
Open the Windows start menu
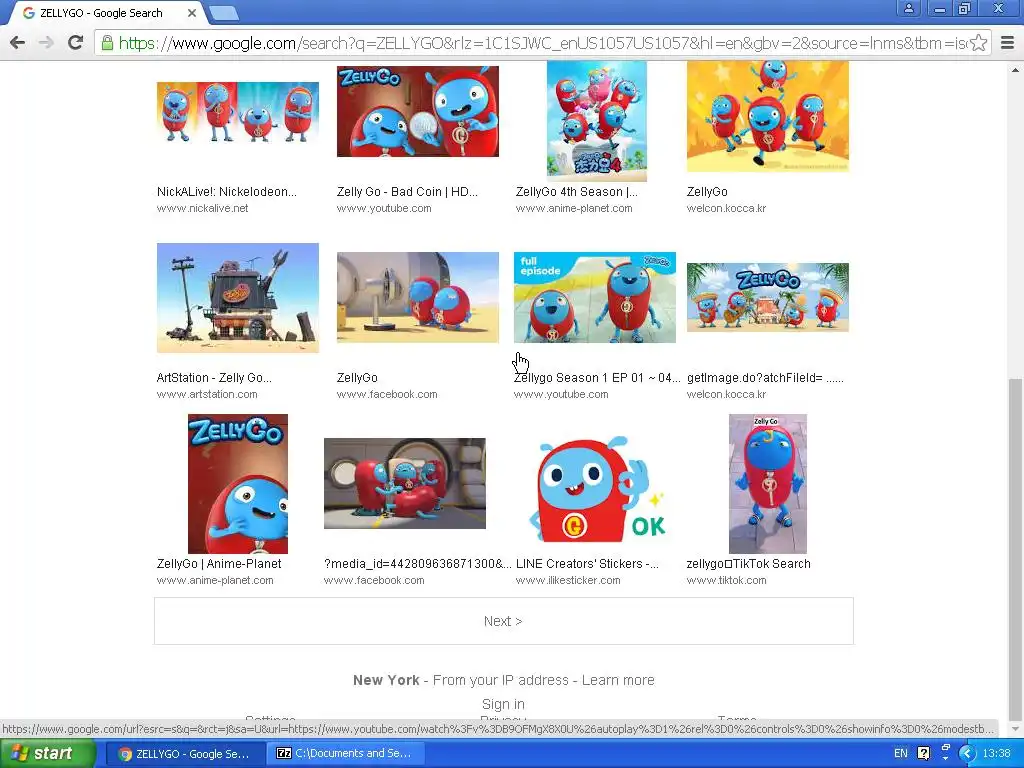(x=46, y=753)
